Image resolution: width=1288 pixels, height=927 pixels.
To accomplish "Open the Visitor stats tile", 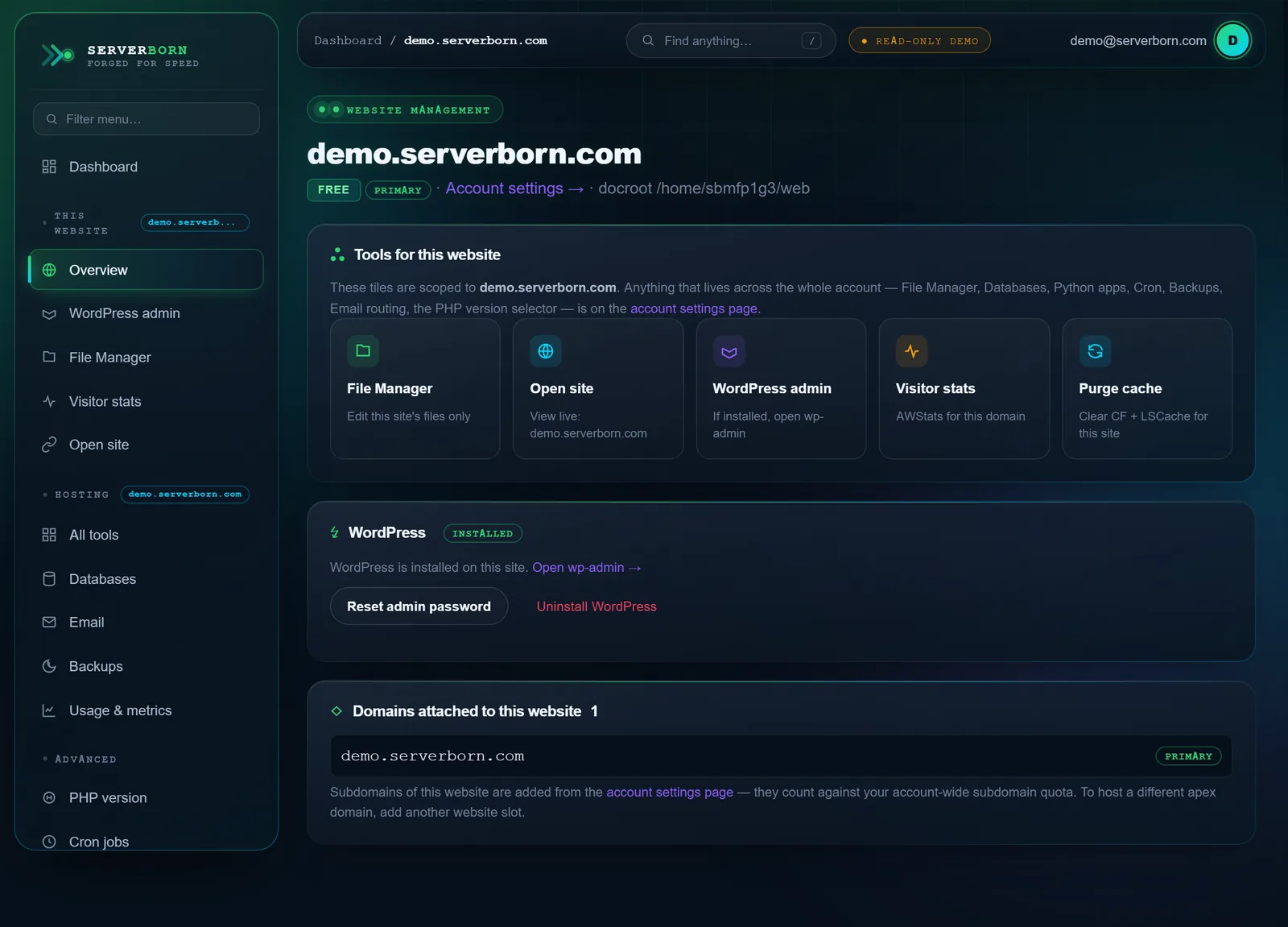I will pos(964,389).
